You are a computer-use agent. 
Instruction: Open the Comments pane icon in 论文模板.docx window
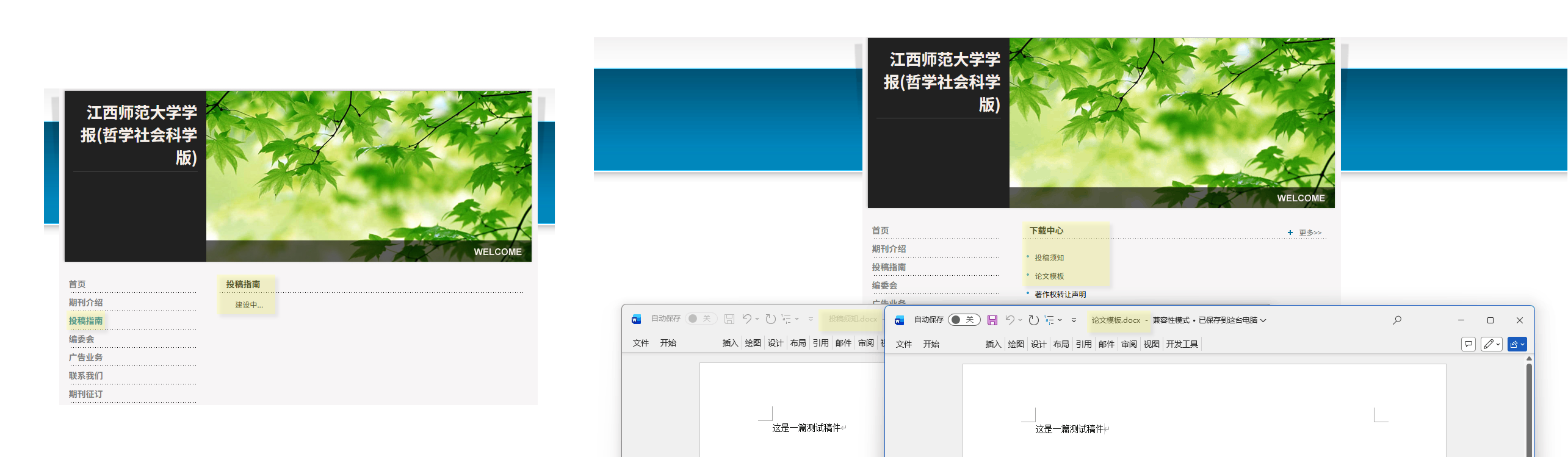[1469, 344]
